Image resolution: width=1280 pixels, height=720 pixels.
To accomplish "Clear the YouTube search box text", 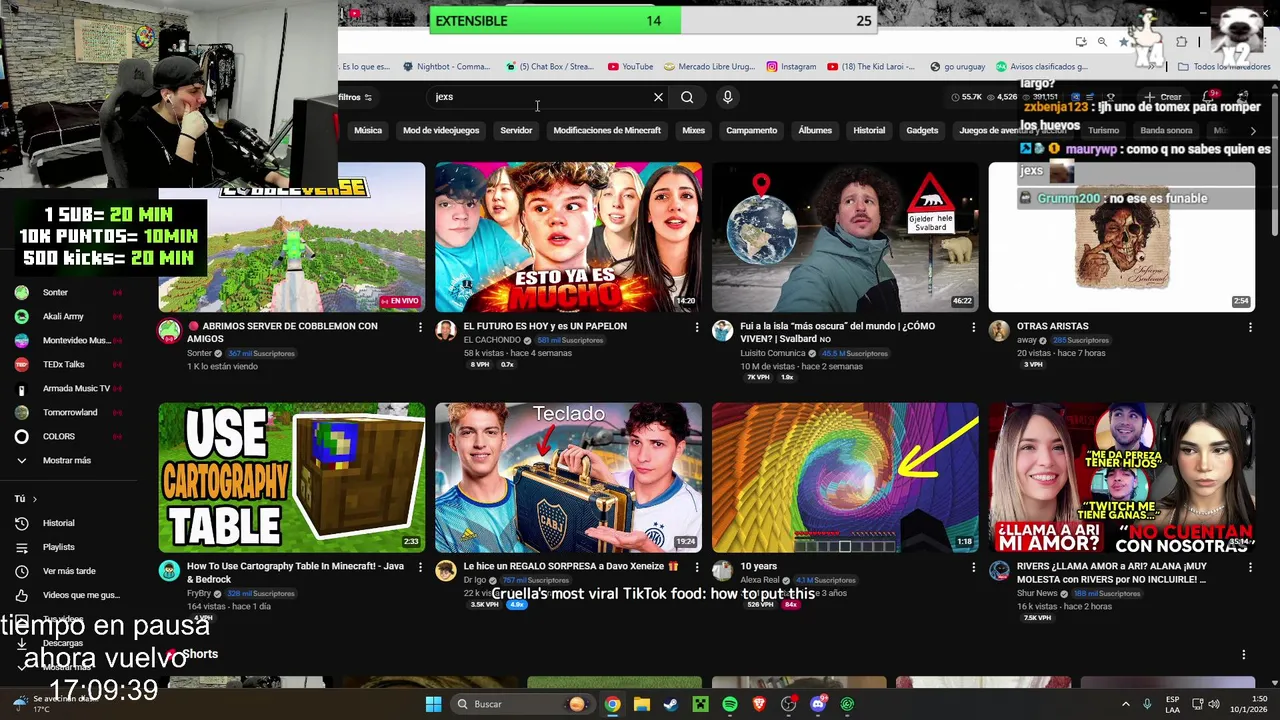I will point(658,97).
